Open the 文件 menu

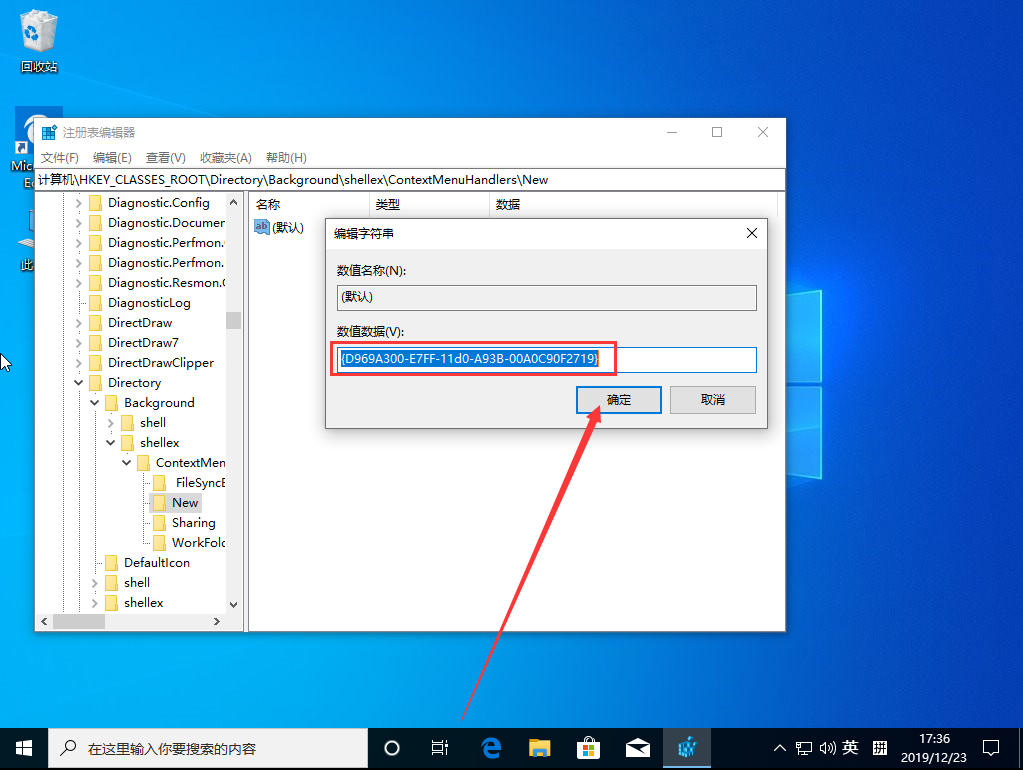pyautogui.click(x=59, y=157)
